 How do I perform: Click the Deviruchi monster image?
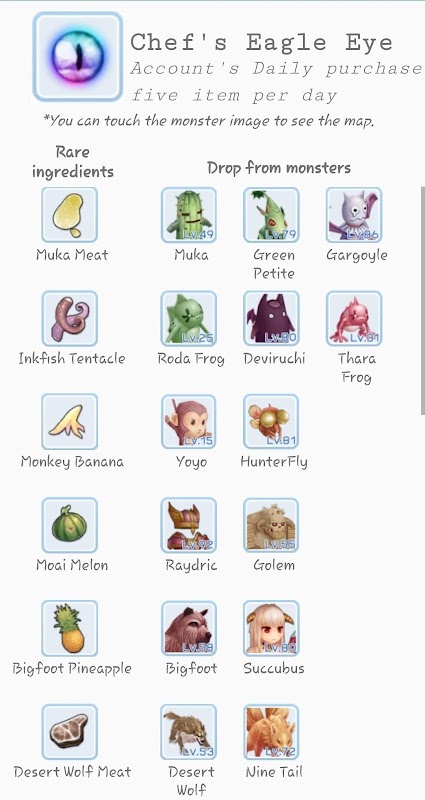pyautogui.click(x=271, y=318)
